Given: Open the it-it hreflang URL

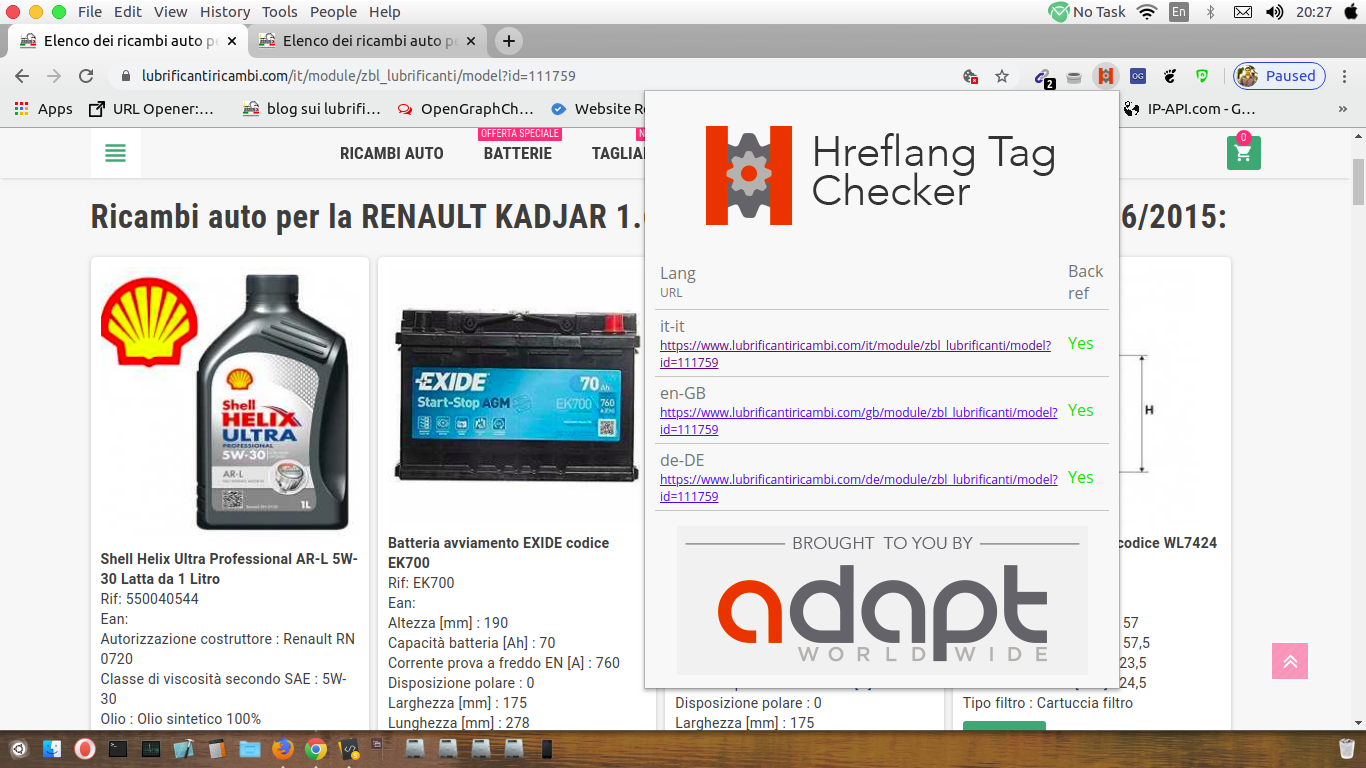Looking at the screenshot, I should 855,354.
